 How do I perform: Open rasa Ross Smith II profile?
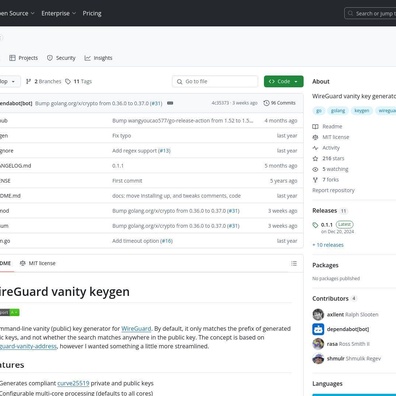348,344
